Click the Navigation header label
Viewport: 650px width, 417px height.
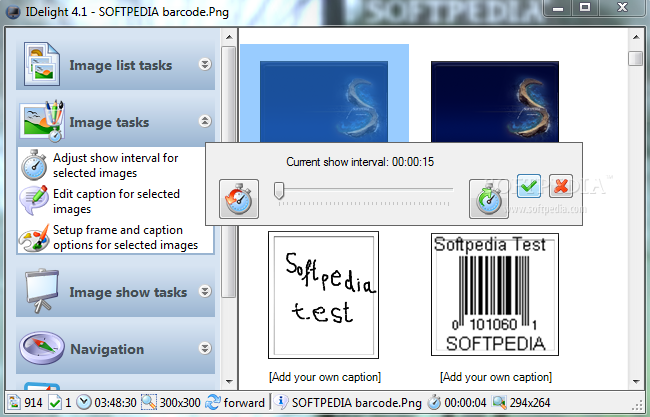tap(107, 349)
